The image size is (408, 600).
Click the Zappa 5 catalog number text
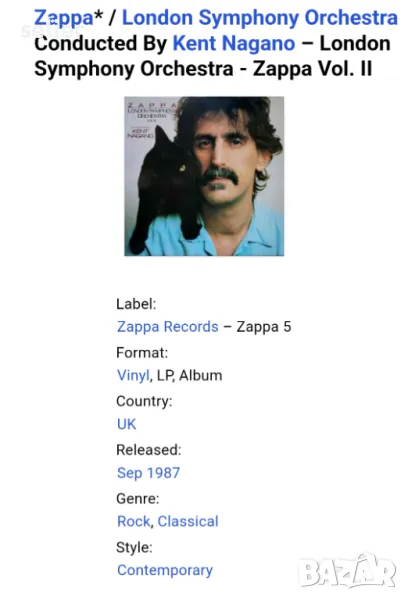(x=264, y=327)
